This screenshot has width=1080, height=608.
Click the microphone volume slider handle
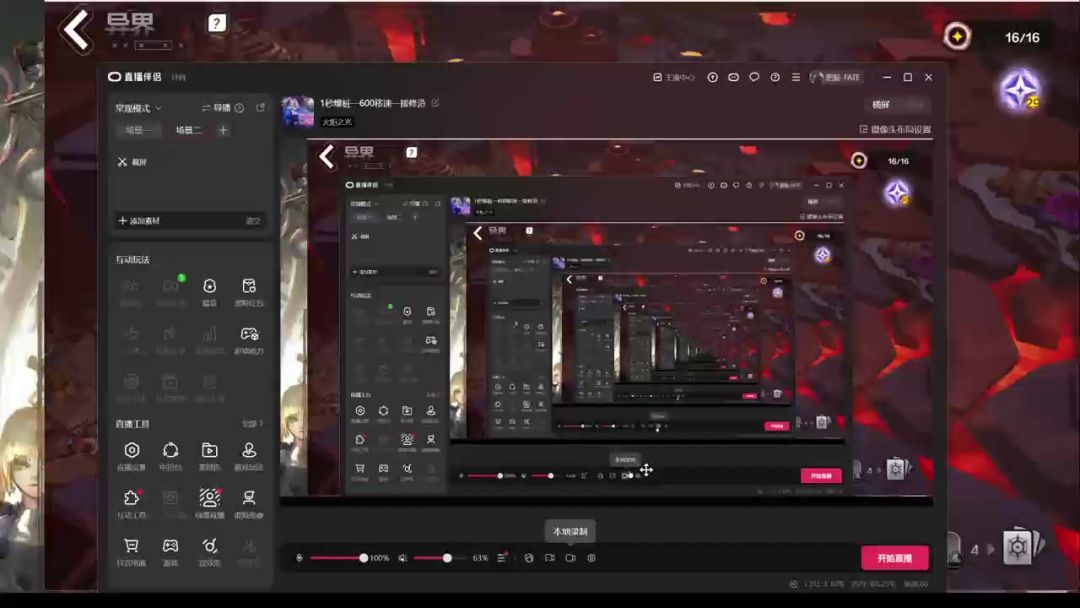363,558
